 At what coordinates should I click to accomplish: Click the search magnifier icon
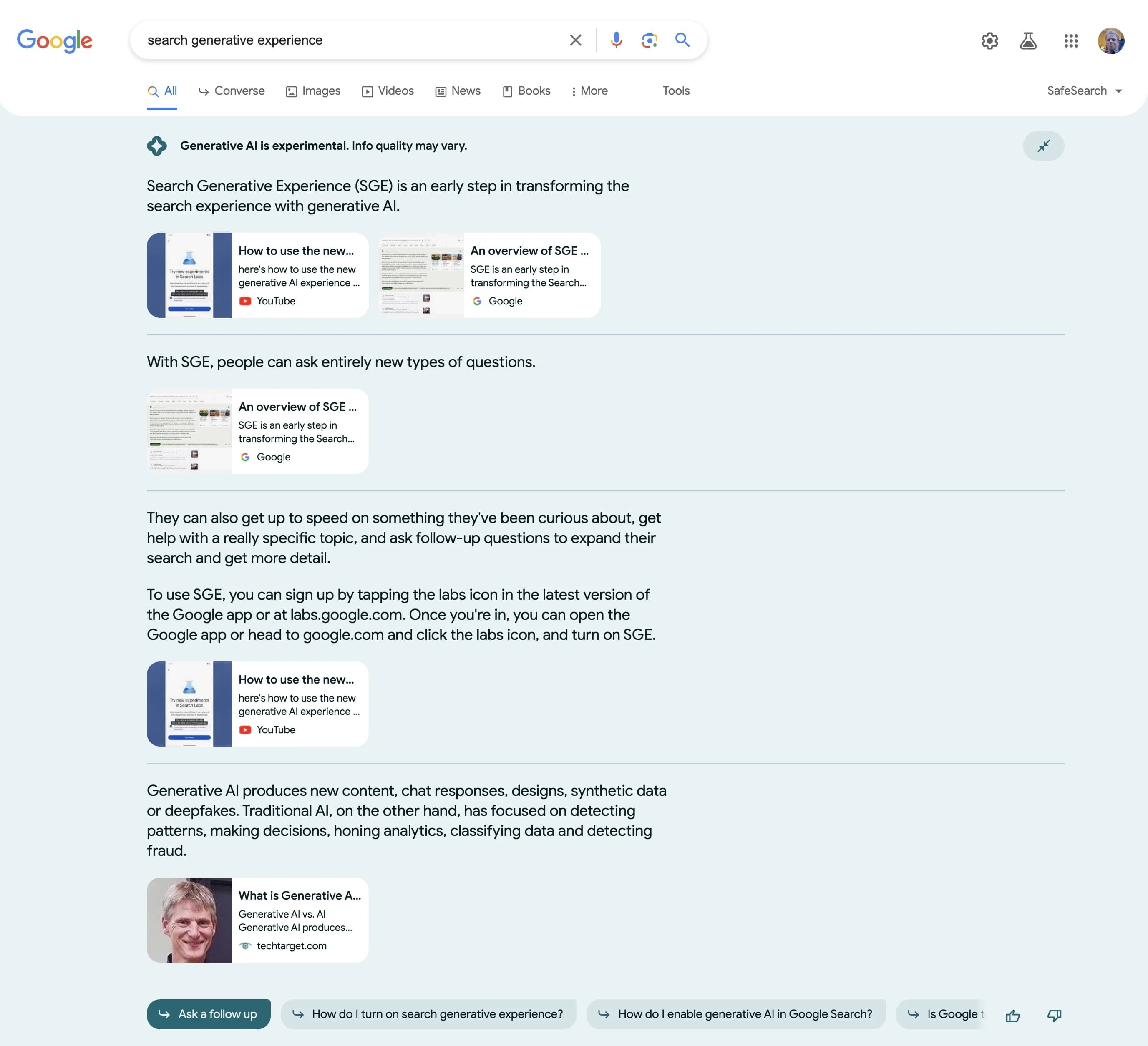682,40
